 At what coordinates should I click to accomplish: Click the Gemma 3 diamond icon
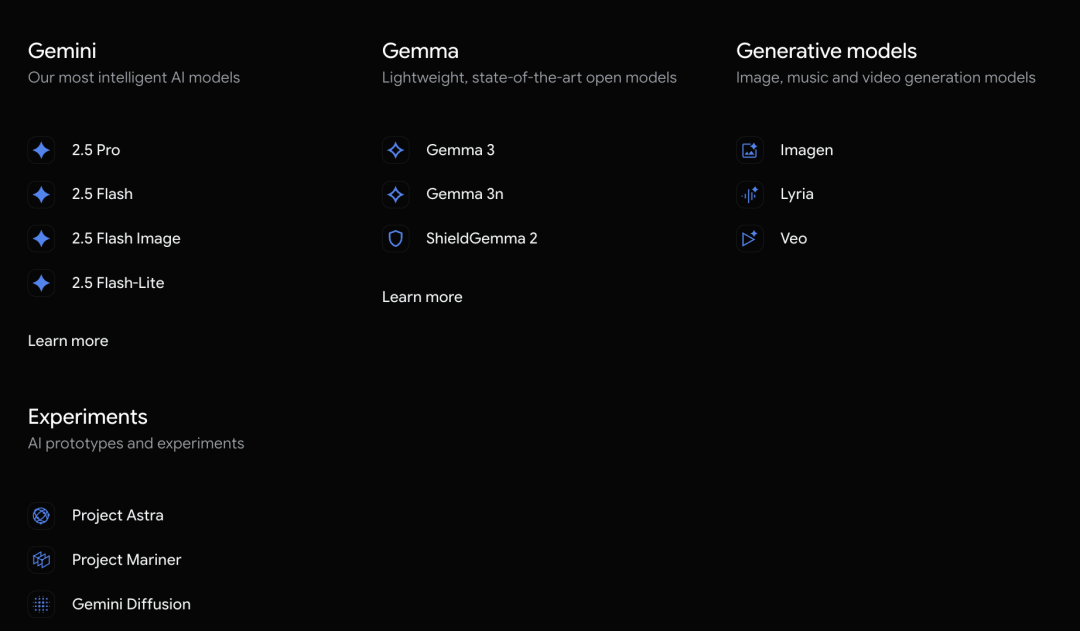click(396, 150)
